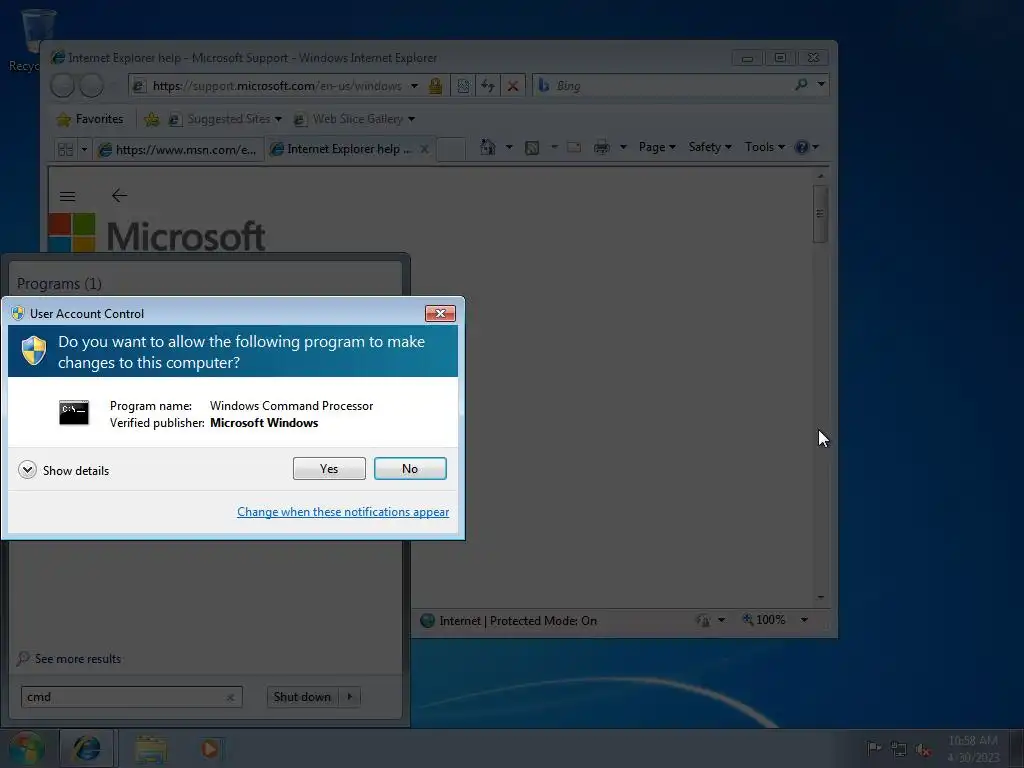Click the search magnifier icon
Viewport: 1024px width, 768px height.
click(x=801, y=84)
